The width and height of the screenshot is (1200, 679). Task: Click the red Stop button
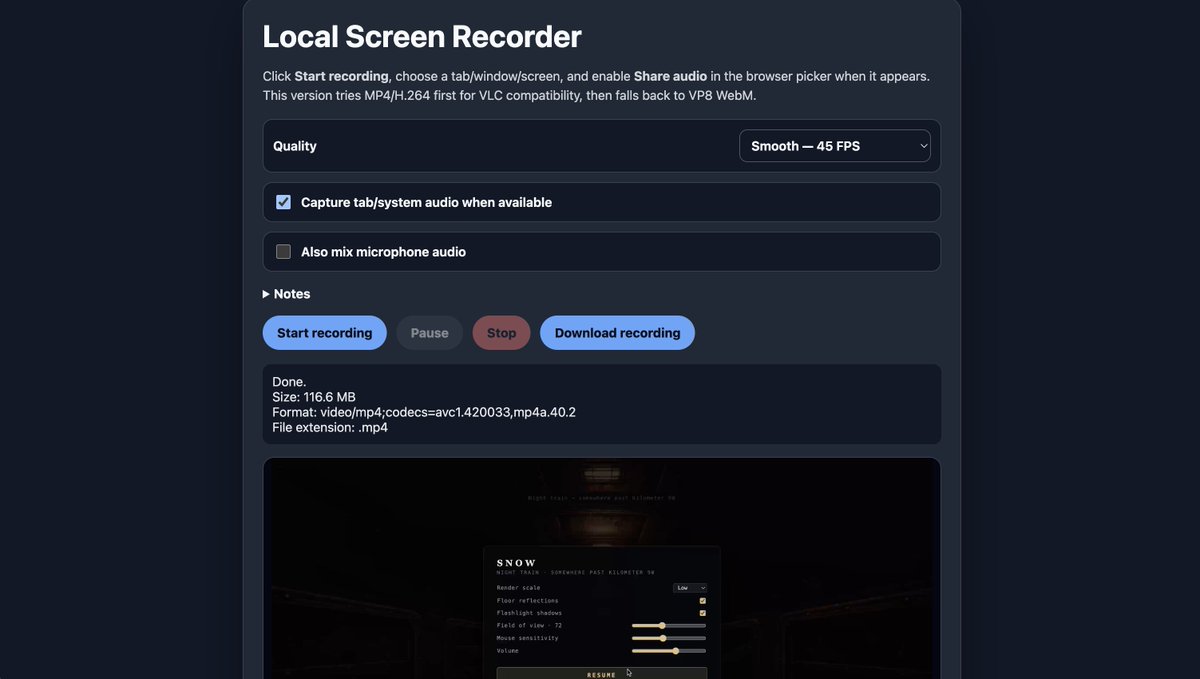coord(501,333)
